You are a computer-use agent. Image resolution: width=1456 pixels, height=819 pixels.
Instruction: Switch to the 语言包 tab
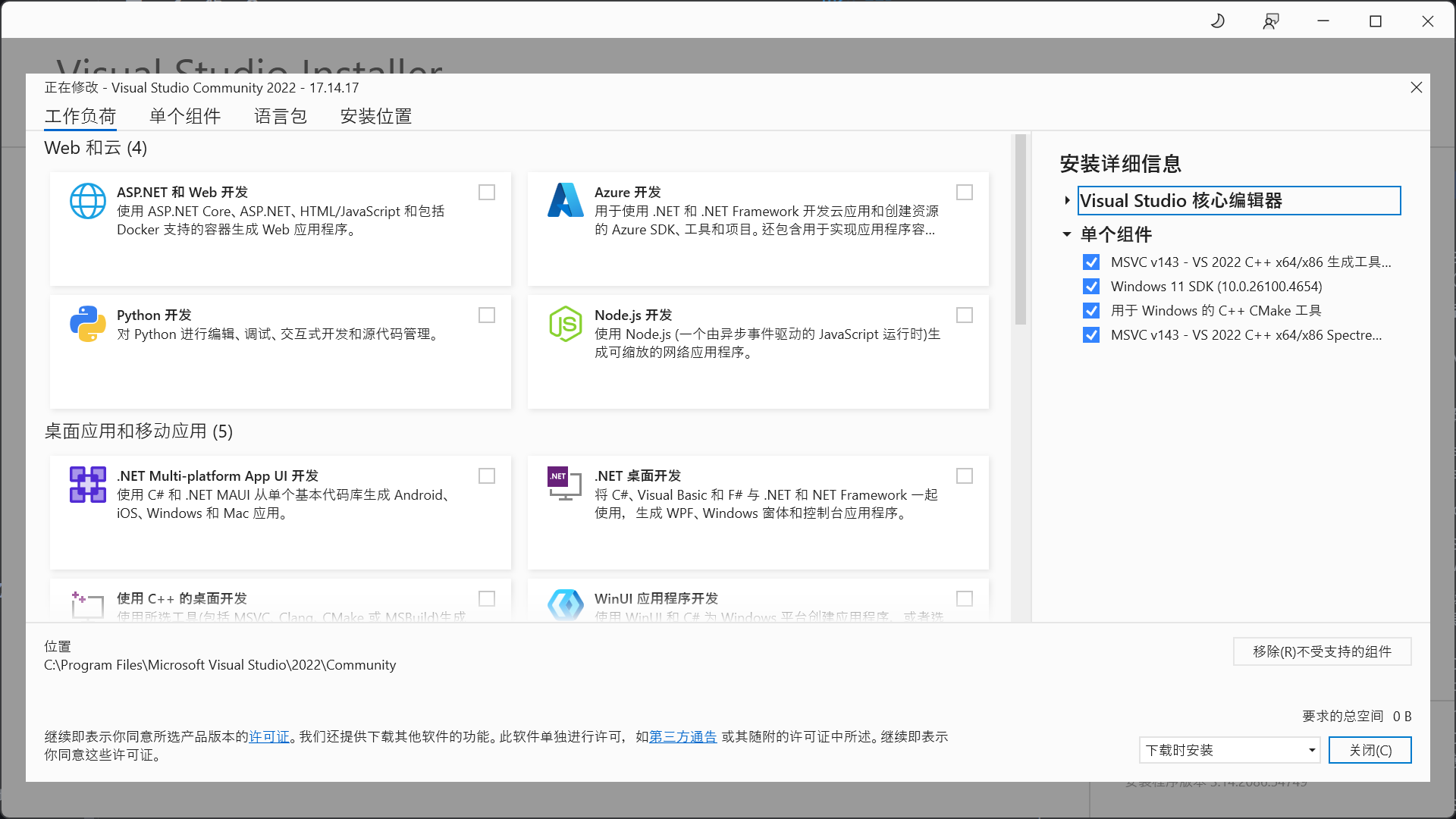tap(281, 116)
